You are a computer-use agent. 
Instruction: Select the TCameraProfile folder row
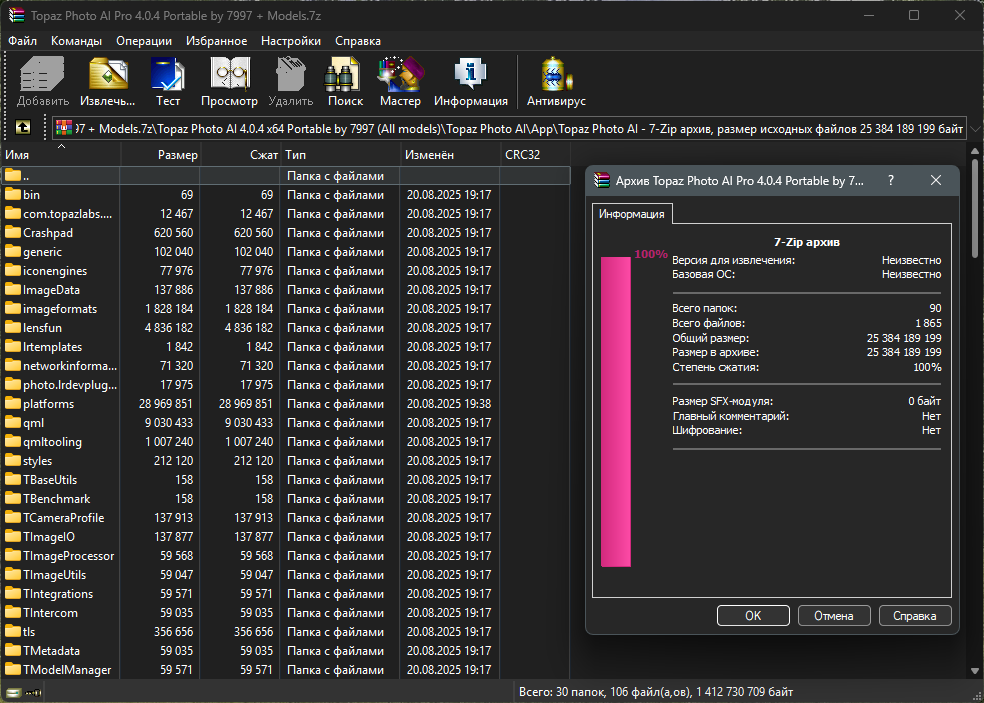click(x=285, y=517)
